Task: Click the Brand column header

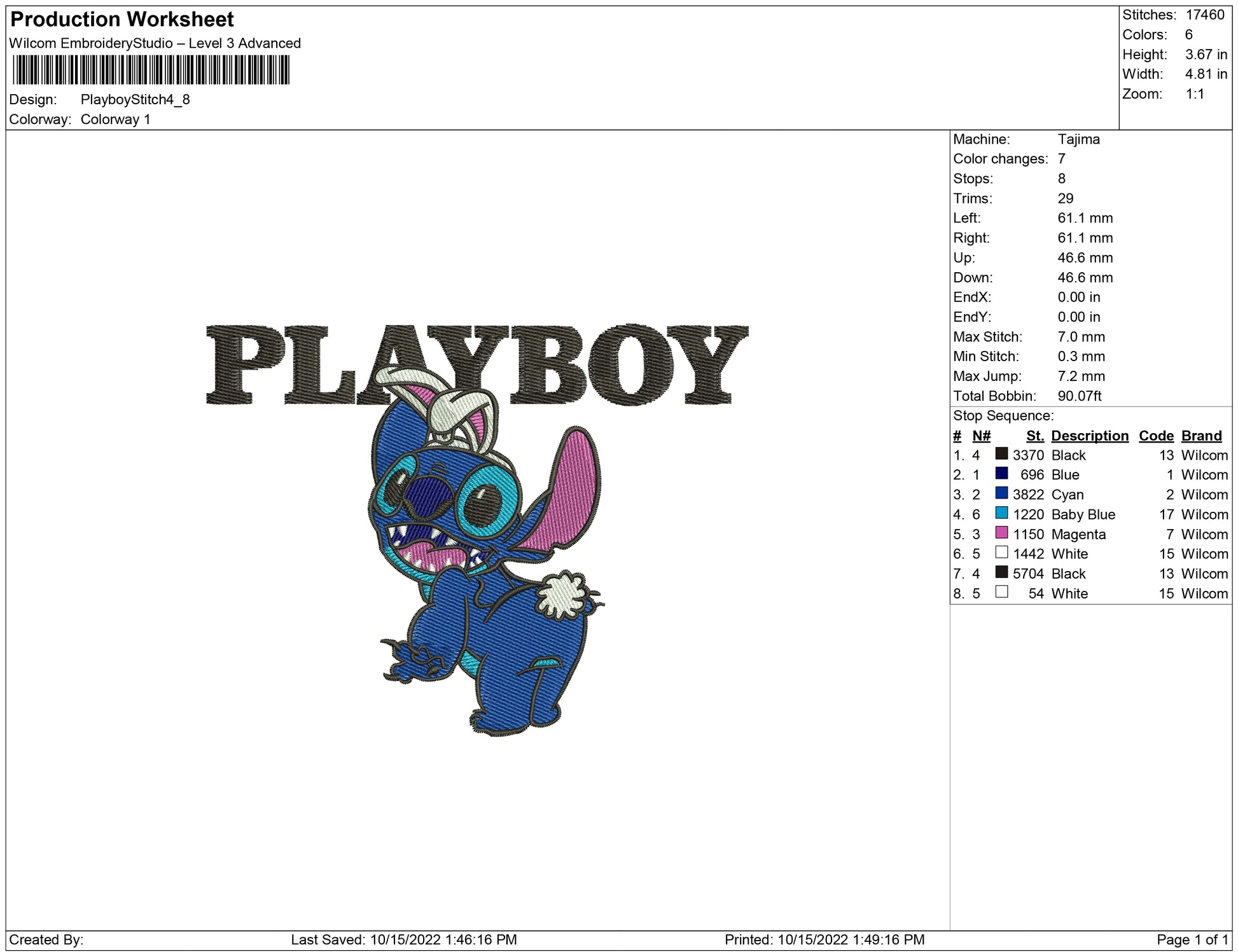Action: tap(1201, 436)
